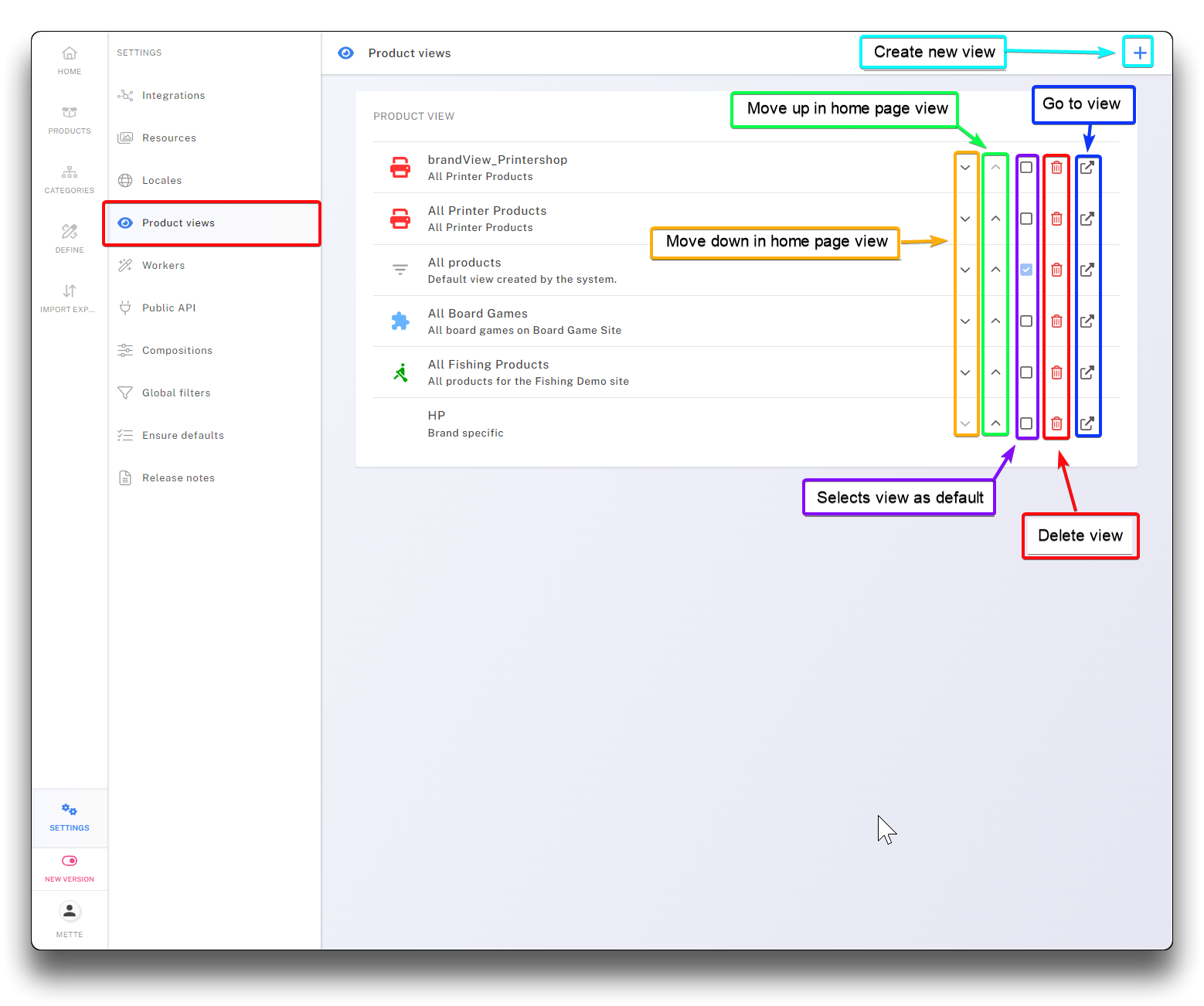Screen dimensions: 1204x1006
Task: Select the All Fishing Products row title
Action: pyautogui.click(x=488, y=365)
